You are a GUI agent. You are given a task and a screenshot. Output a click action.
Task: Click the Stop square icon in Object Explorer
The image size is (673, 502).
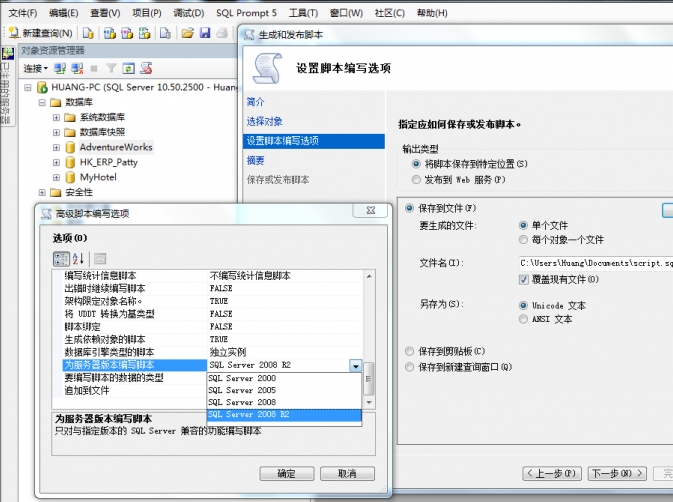coord(94,68)
